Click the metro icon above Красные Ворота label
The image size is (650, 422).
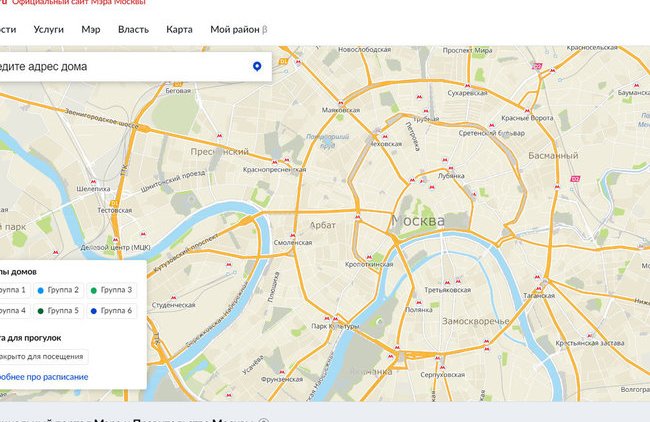527,111
